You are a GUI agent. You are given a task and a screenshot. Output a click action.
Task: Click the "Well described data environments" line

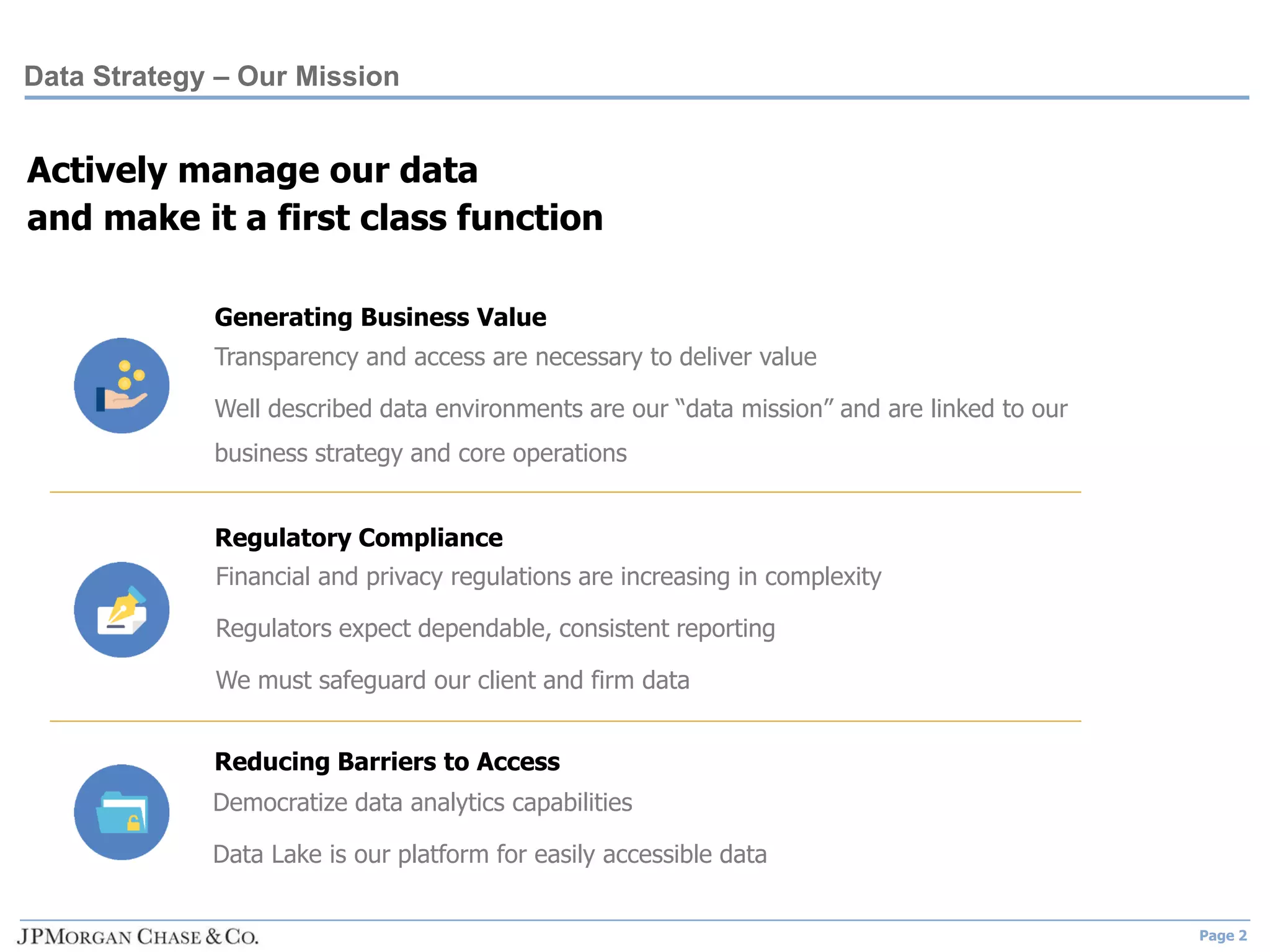coord(641,409)
